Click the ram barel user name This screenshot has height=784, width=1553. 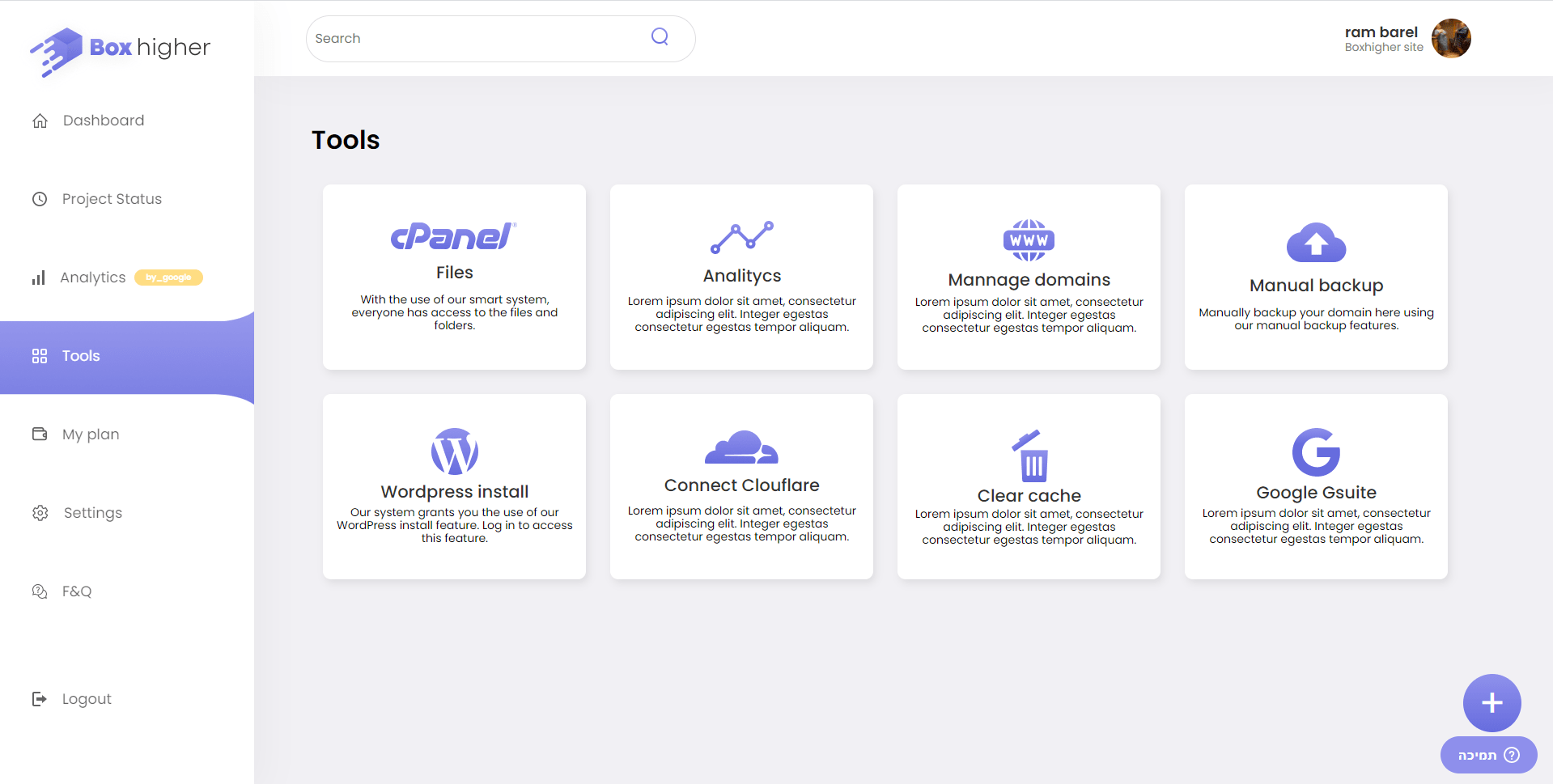(1381, 32)
